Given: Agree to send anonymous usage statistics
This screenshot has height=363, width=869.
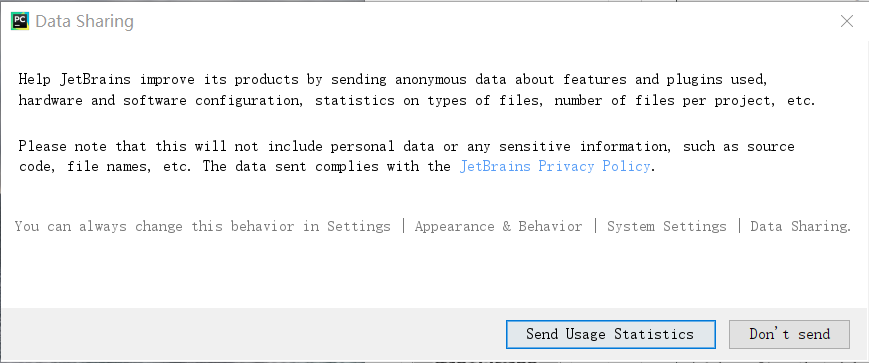Looking at the screenshot, I should (x=610, y=334).
